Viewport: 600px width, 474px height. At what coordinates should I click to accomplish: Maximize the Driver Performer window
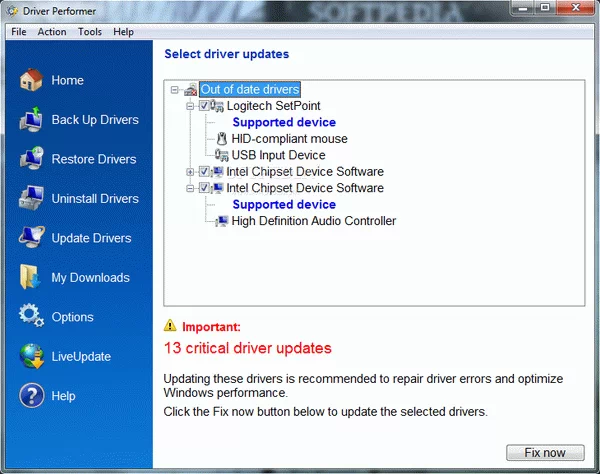(x=545, y=7)
